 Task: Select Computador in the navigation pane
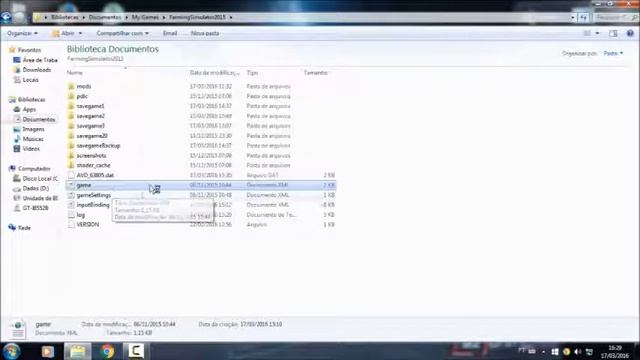pos(34,169)
